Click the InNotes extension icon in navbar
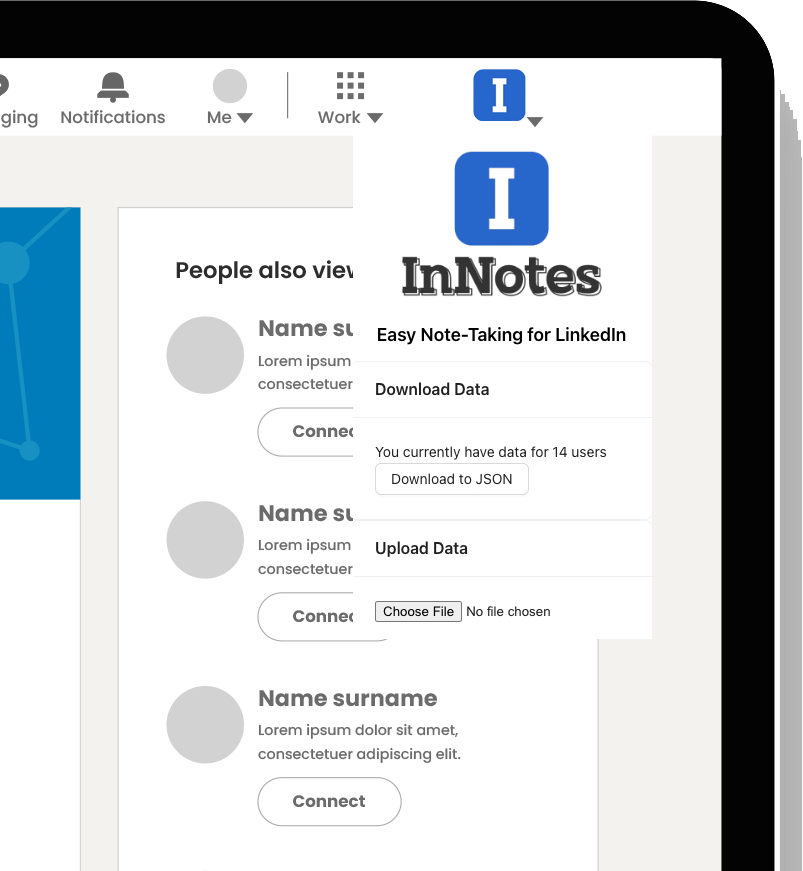803x871 pixels. (499, 95)
